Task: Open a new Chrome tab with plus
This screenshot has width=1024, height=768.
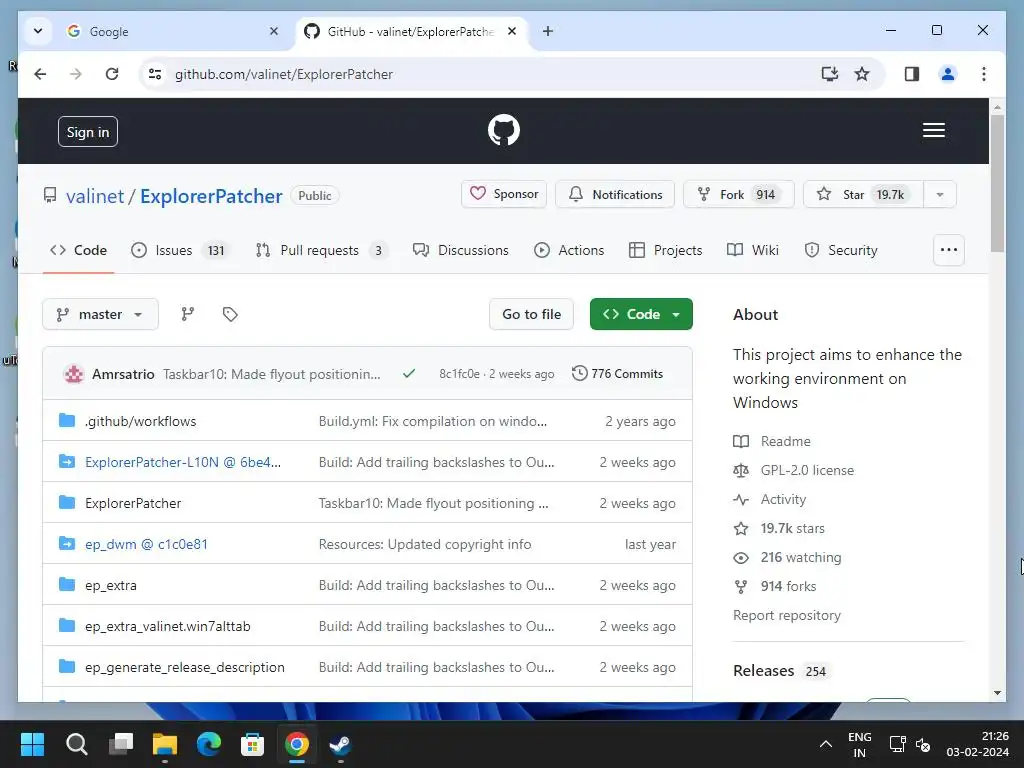Action: click(x=548, y=31)
